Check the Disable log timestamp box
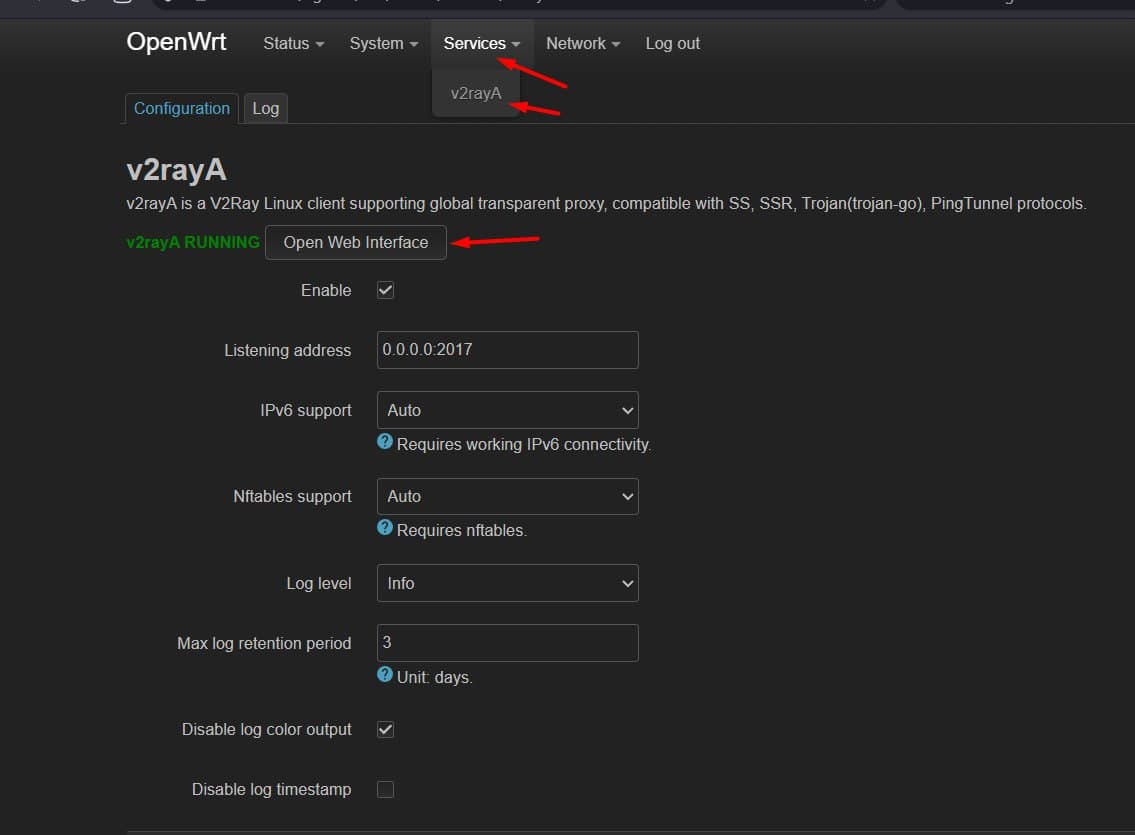 pyautogui.click(x=385, y=789)
